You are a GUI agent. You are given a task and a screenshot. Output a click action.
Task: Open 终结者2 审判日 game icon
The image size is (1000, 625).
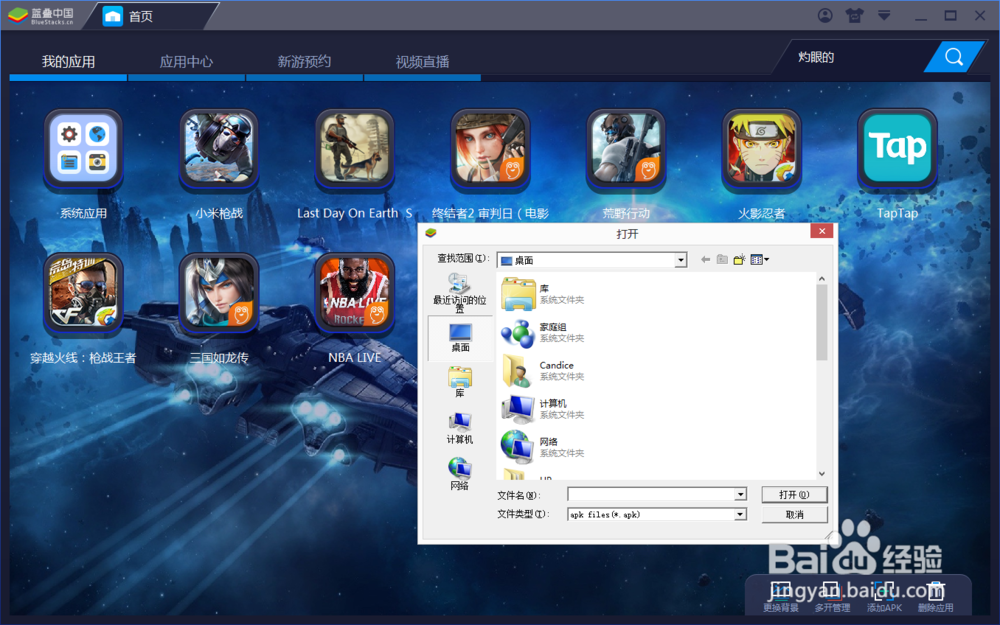pyautogui.click(x=490, y=150)
